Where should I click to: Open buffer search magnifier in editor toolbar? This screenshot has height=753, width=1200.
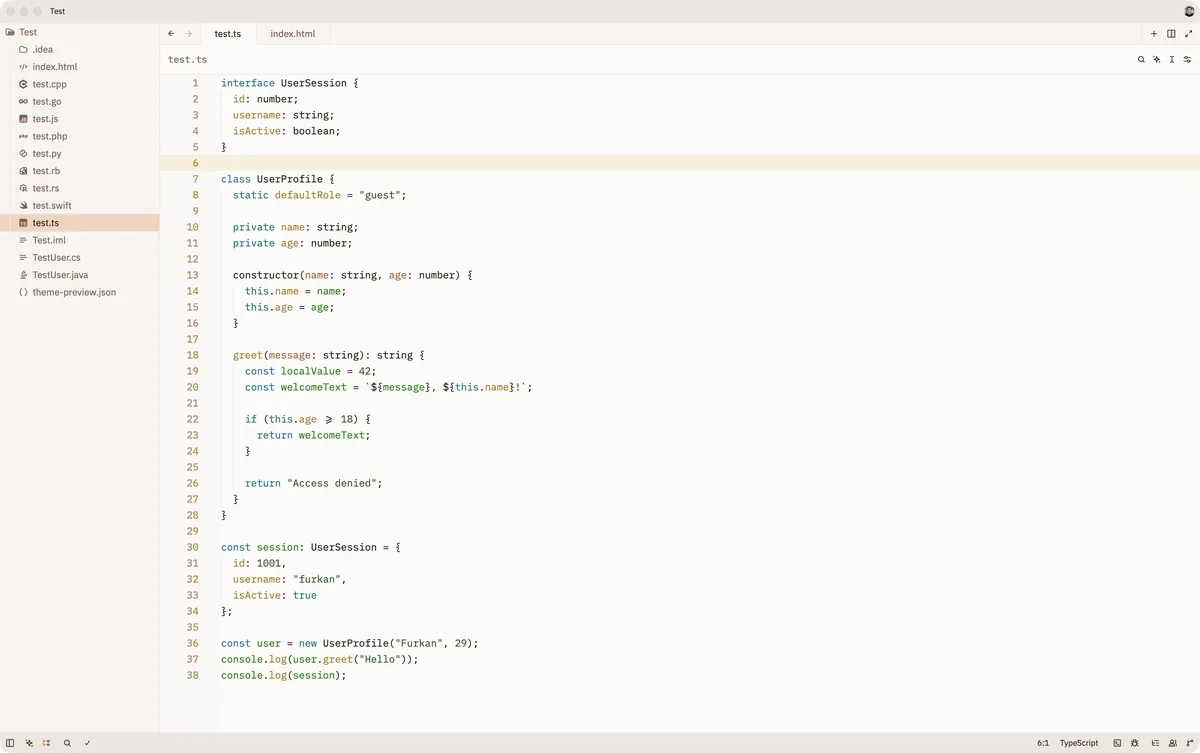[x=1141, y=59]
